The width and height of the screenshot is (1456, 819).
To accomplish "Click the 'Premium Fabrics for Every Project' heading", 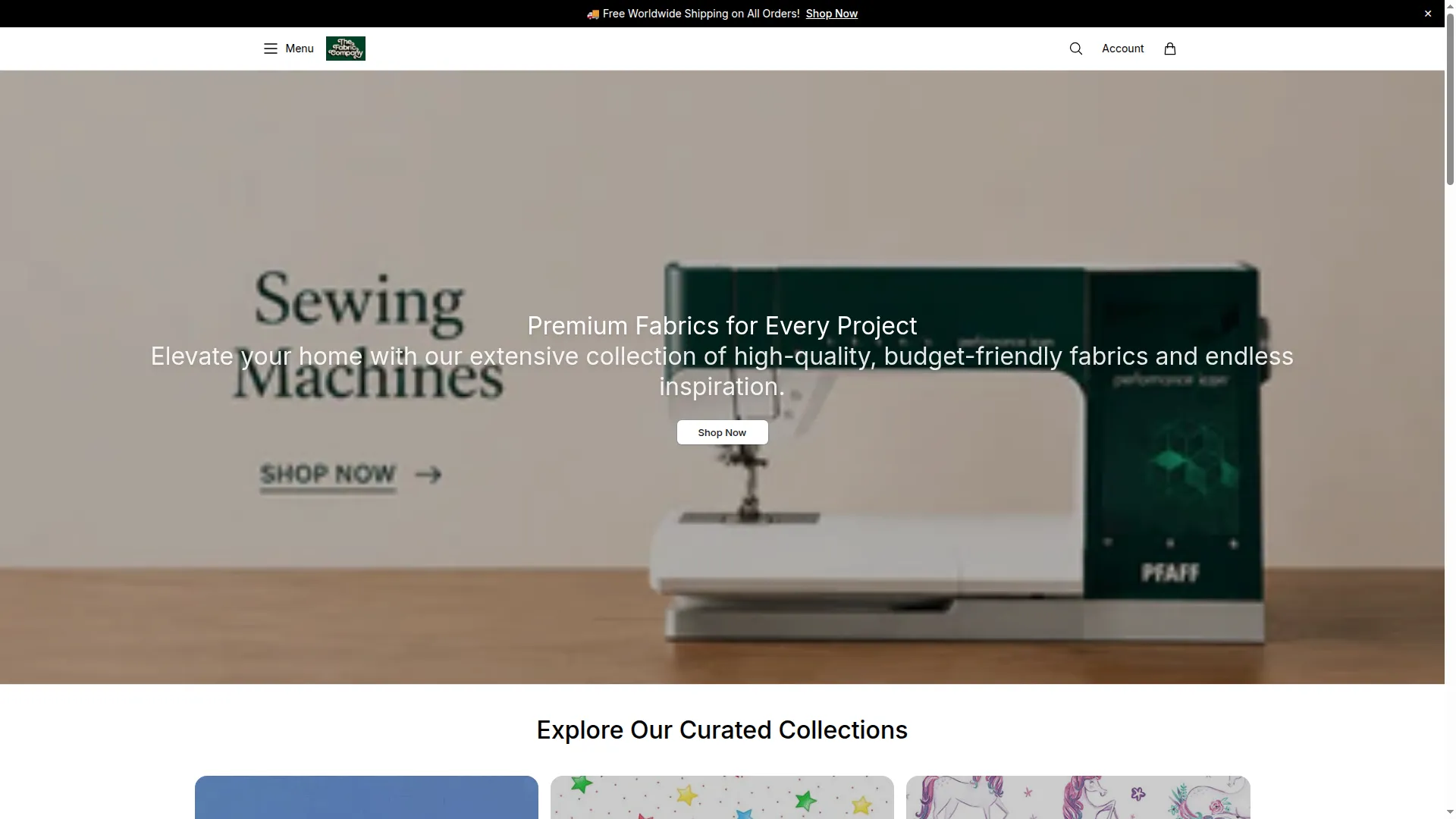I will (722, 326).
